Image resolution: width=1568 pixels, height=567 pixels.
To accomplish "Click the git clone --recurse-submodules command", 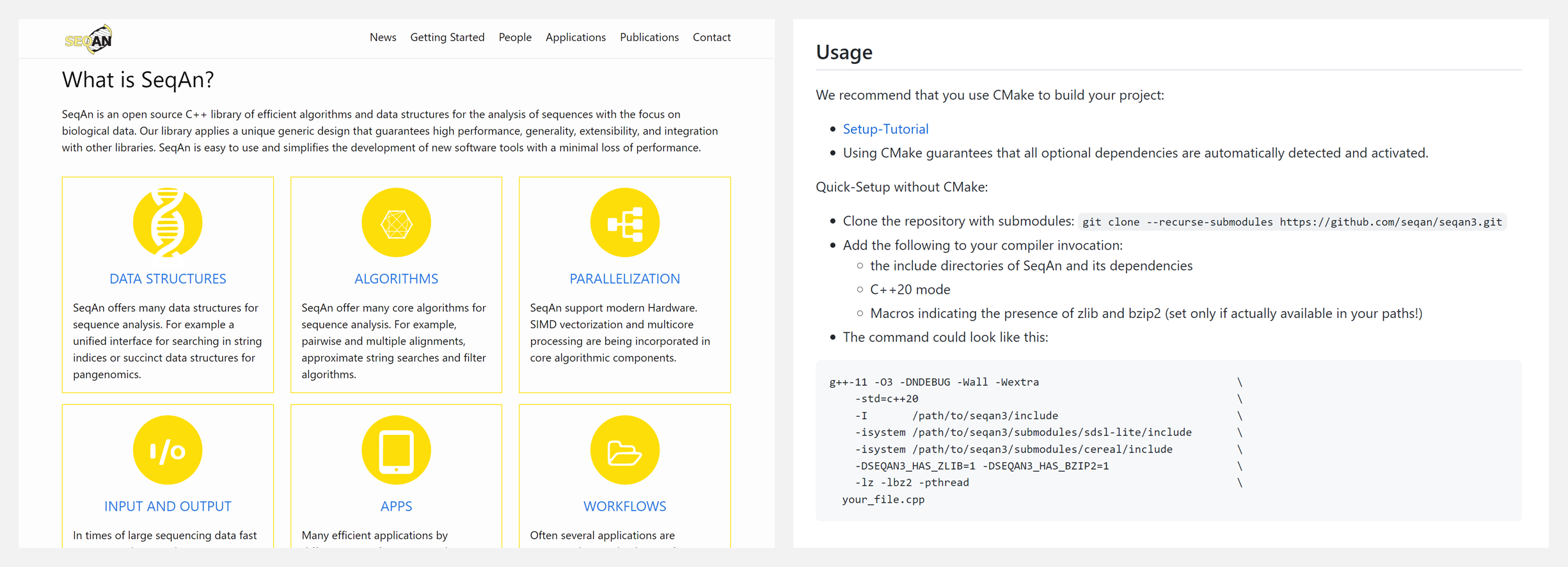I will 1292,222.
